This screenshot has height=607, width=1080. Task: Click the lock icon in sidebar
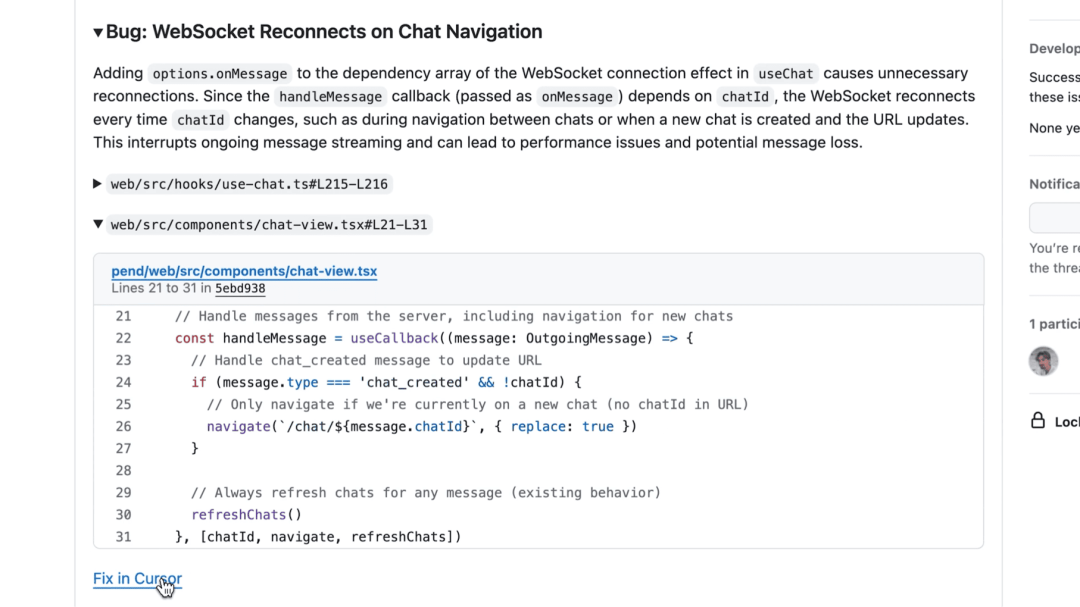click(1037, 420)
